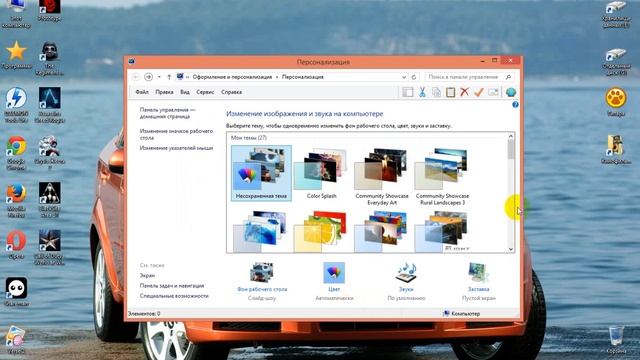This screenshot has width=640, height=360.
Task: Open the Вид menu
Action: click(x=185, y=92)
